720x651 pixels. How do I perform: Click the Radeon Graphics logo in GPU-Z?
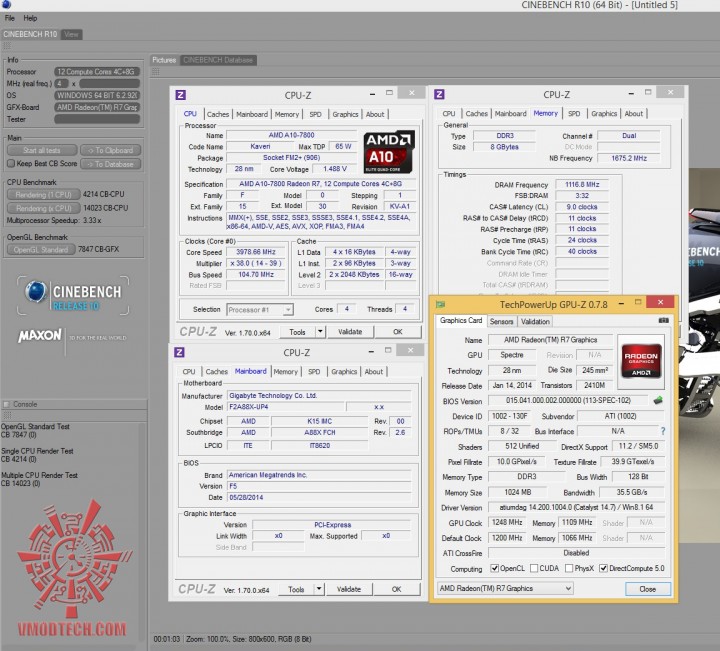[x=641, y=362]
